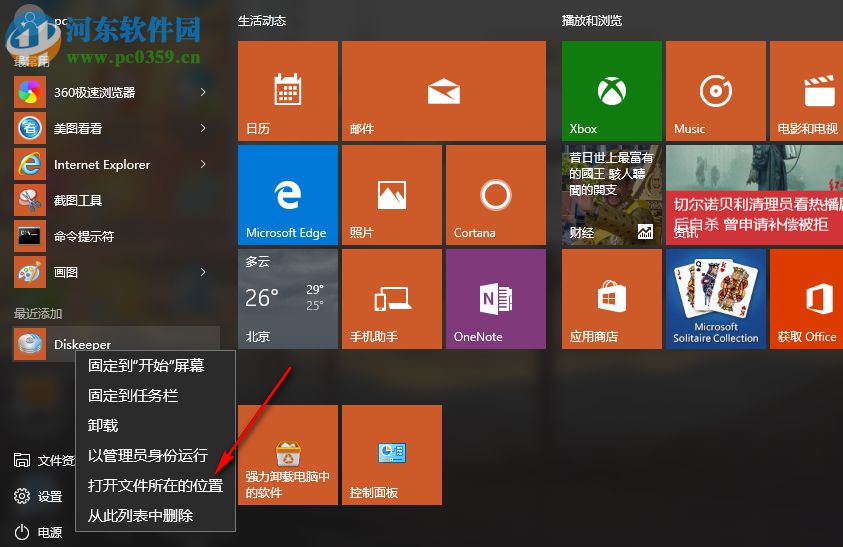
Task: Select 从此列表中删除 menu entry
Action: [155, 515]
